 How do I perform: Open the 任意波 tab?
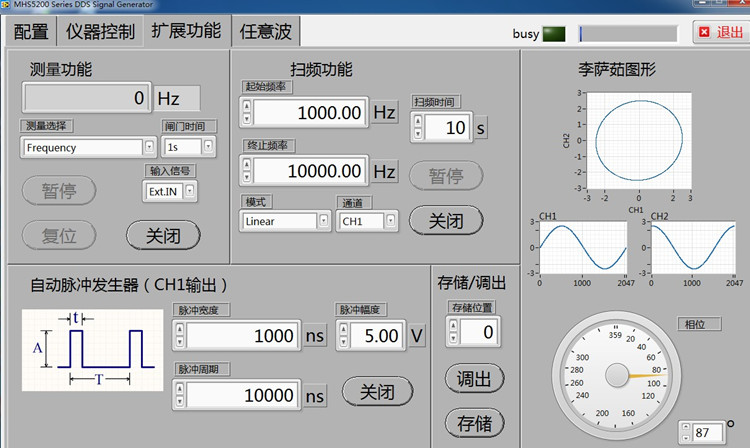coord(268,31)
